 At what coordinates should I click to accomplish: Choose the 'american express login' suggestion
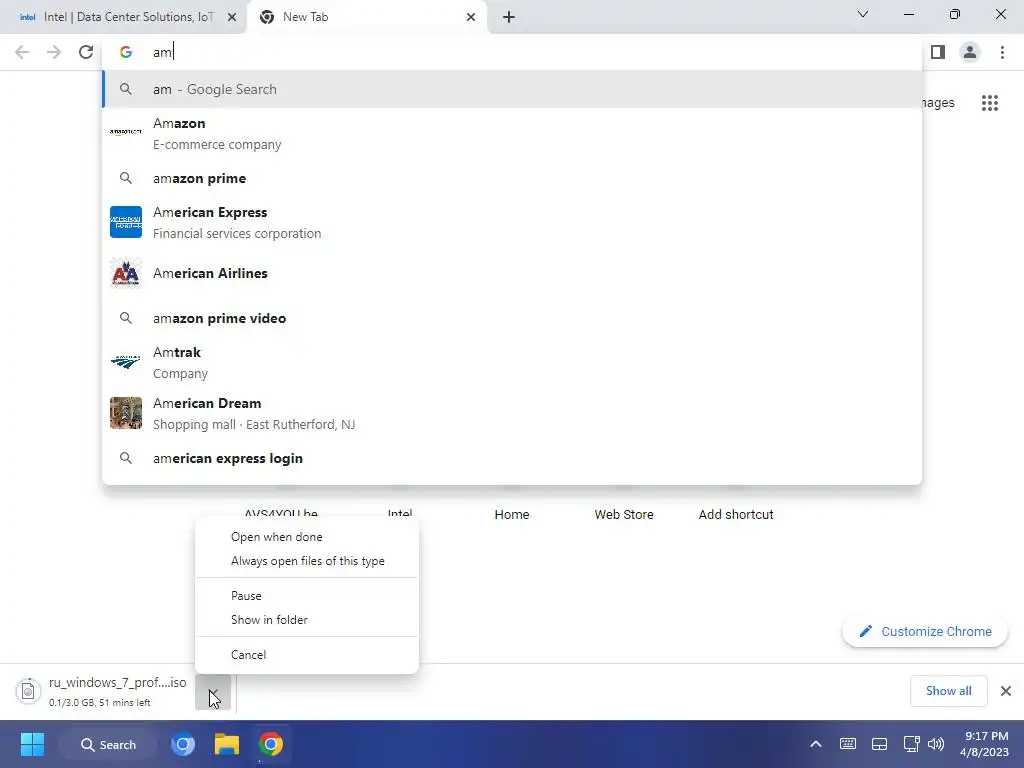[512, 458]
